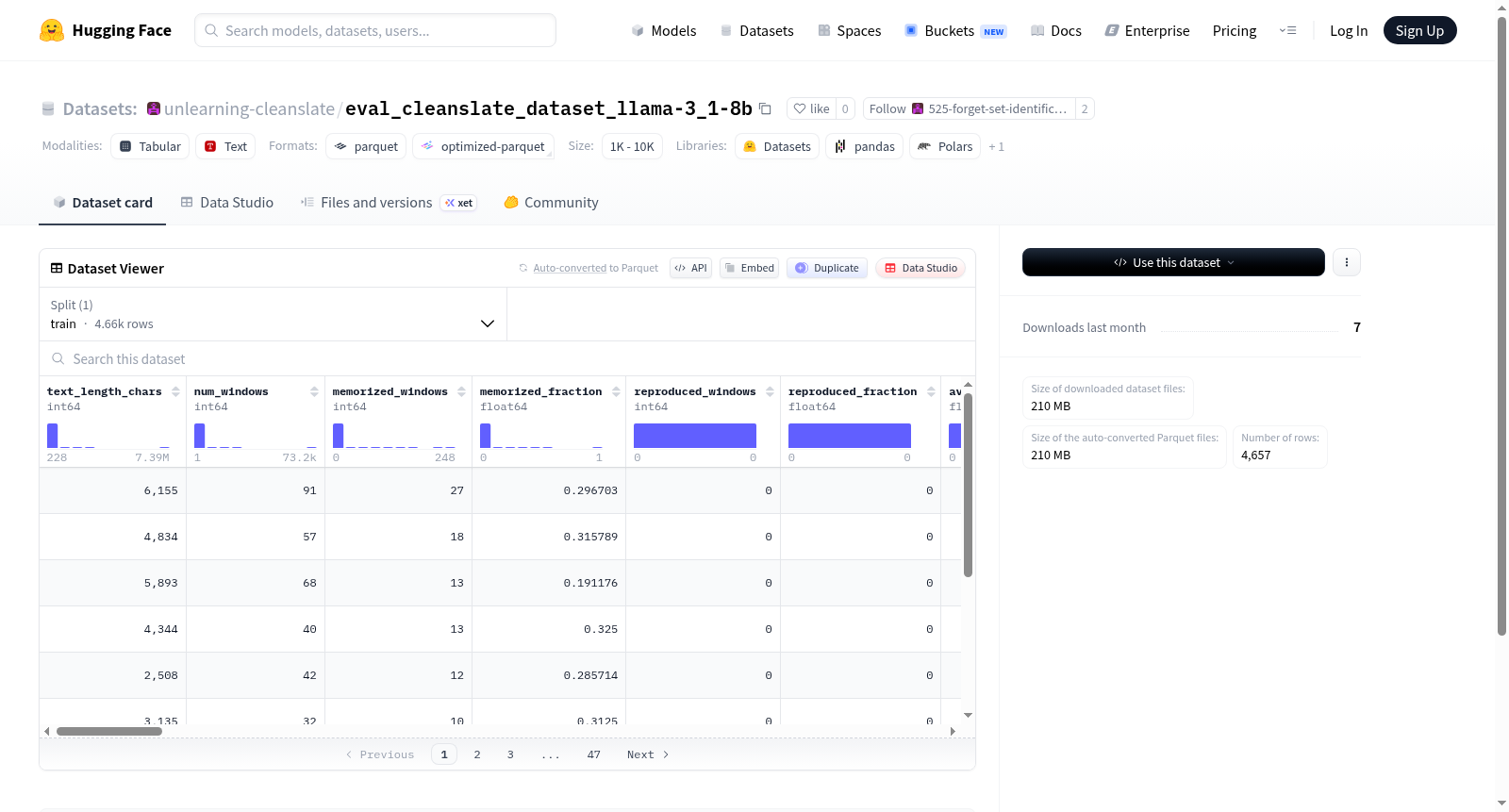The image size is (1509, 812).
Task: Follow the 525-forget-set-identification organization
Action: (x=968, y=108)
